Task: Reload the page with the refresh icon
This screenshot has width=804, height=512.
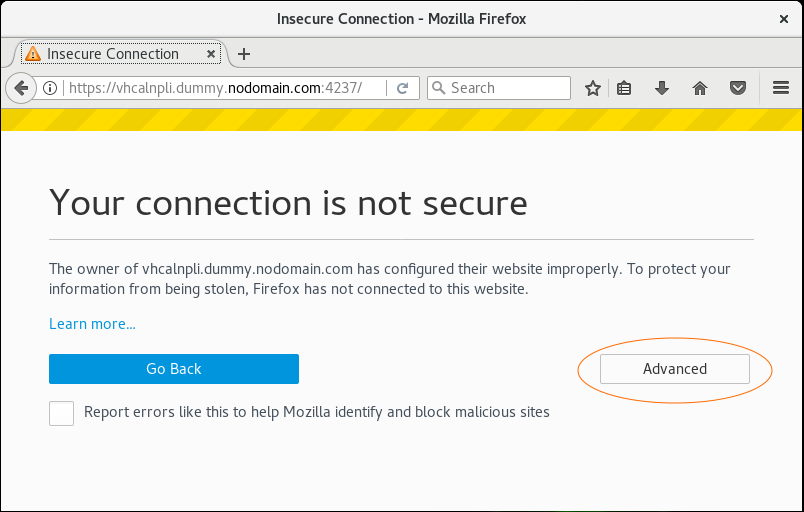Action: (403, 88)
